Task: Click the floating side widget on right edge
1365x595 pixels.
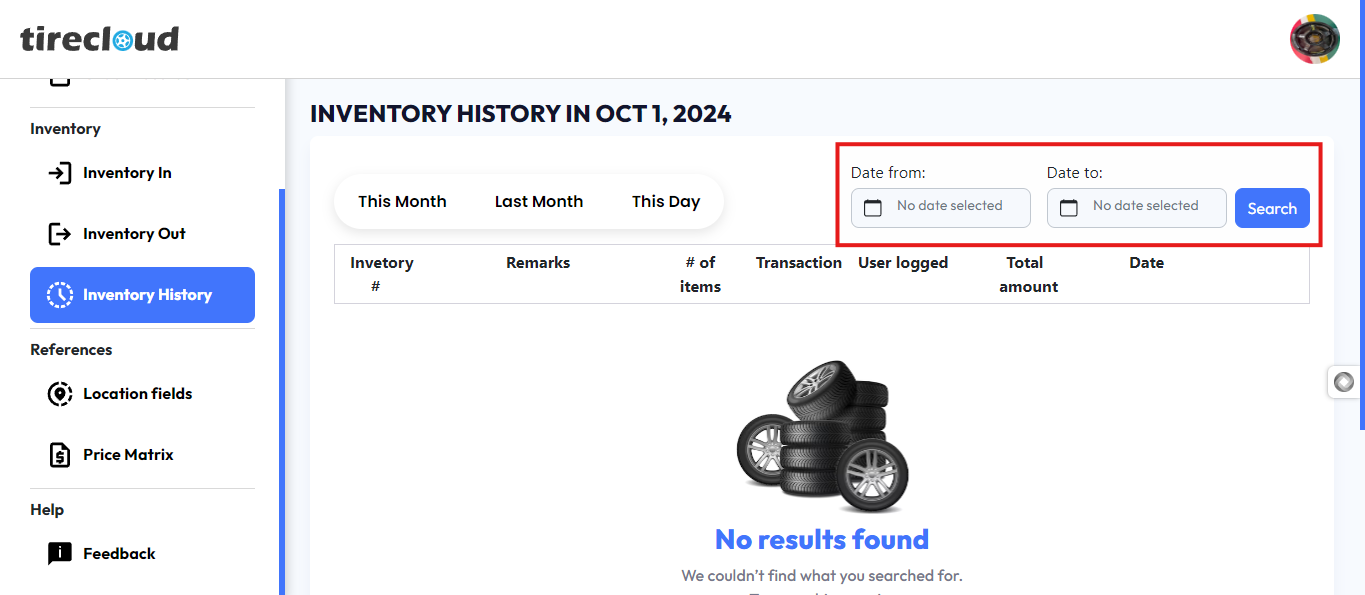Action: click(x=1344, y=382)
